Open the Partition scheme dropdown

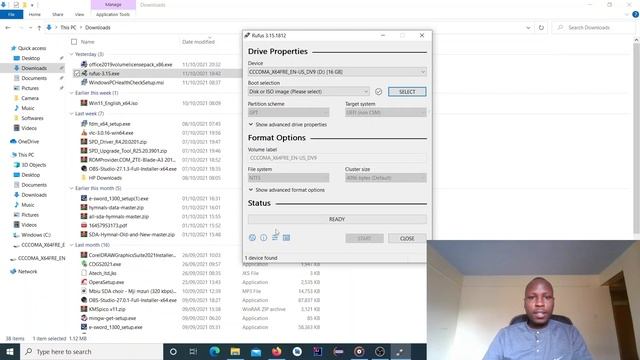(x=289, y=112)
